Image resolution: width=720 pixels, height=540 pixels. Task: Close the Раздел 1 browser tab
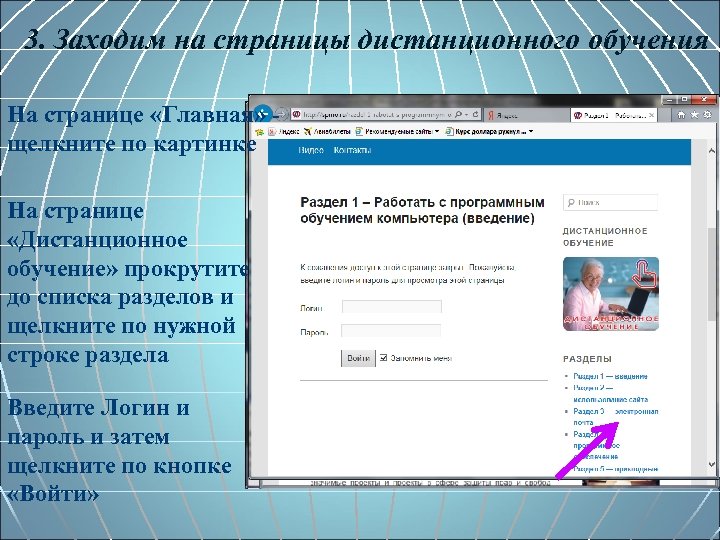point(652,115)
